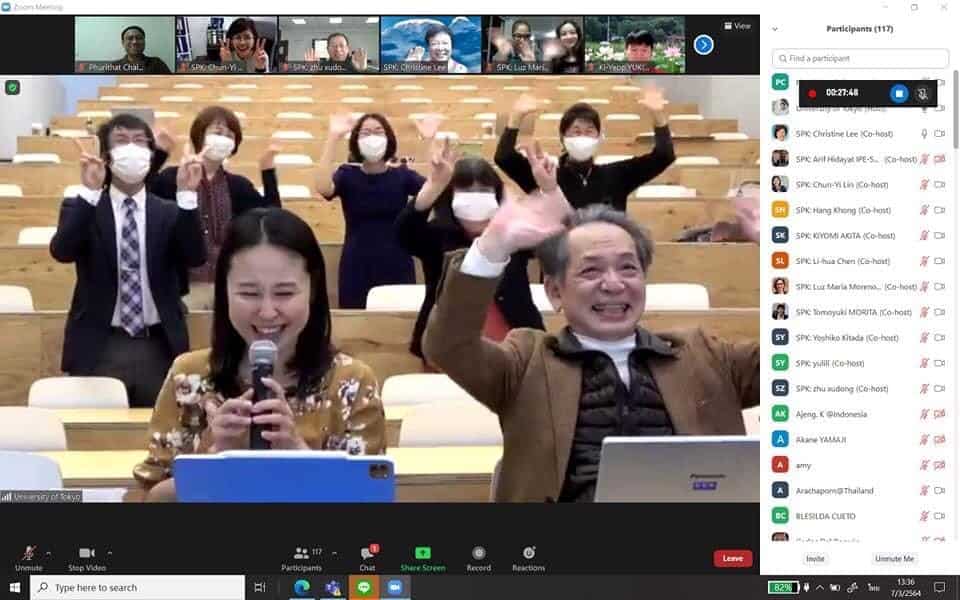The height and width of the screenshot is (600, 960).
Task: Click the Find a participant search box
Action: 860,59
